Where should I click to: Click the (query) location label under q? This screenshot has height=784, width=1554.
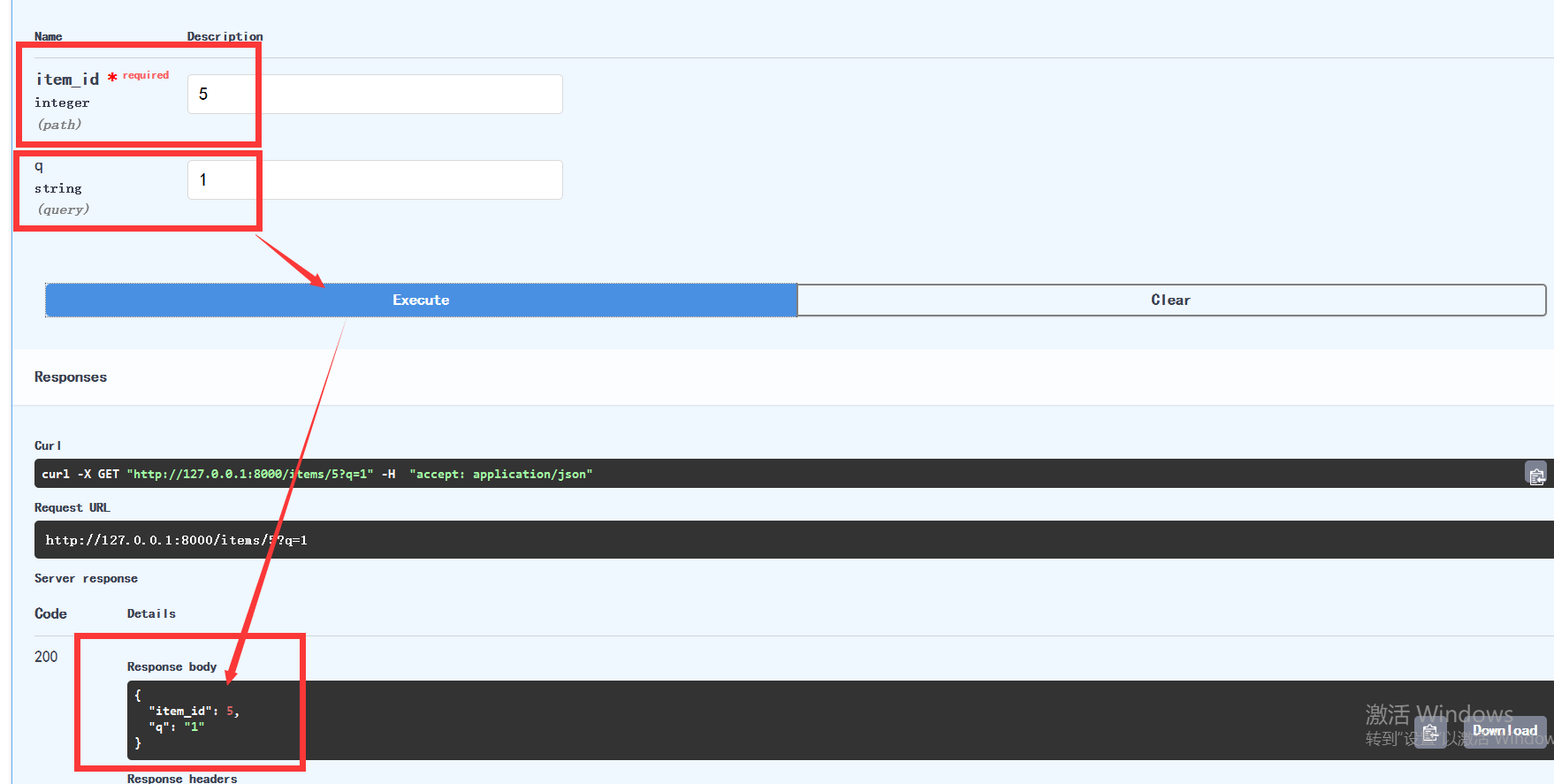[64, 209]
